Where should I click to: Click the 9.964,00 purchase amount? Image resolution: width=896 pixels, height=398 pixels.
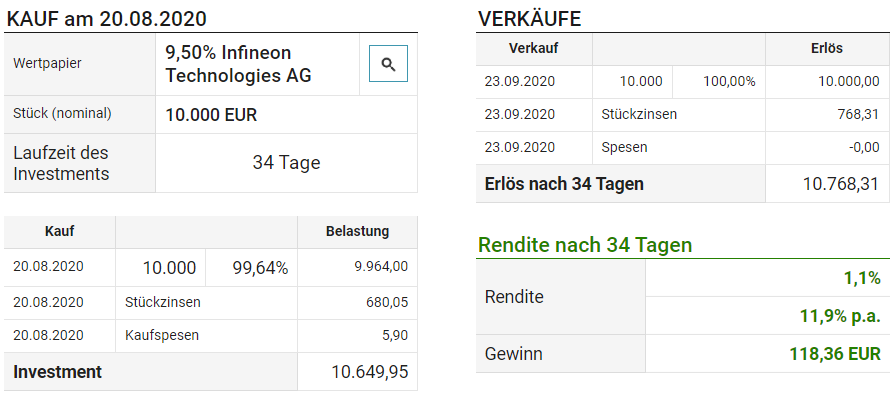381,267
